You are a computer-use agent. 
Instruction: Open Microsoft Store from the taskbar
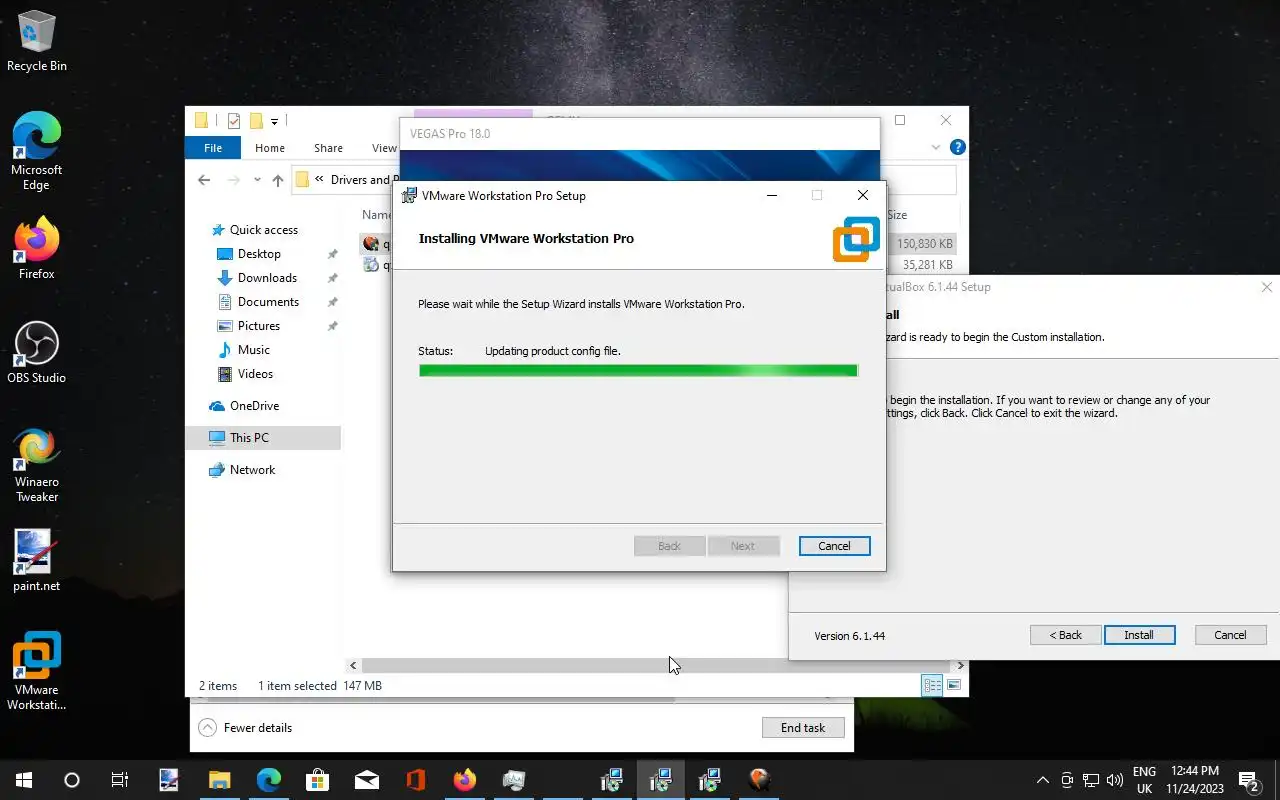coord(317,780)
